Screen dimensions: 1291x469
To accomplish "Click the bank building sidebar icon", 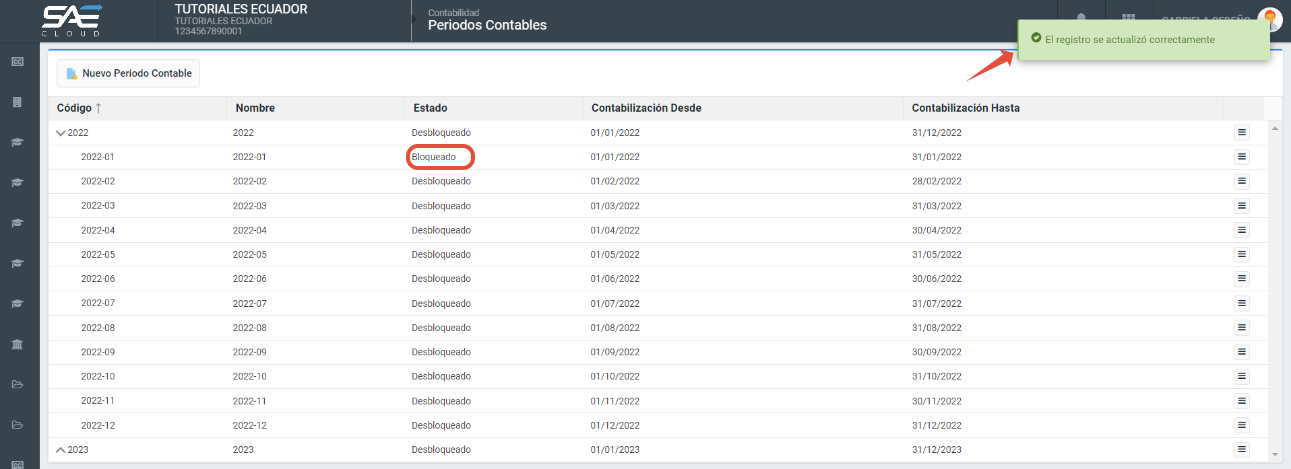I will pyautogui.click(x=17, y=345).
